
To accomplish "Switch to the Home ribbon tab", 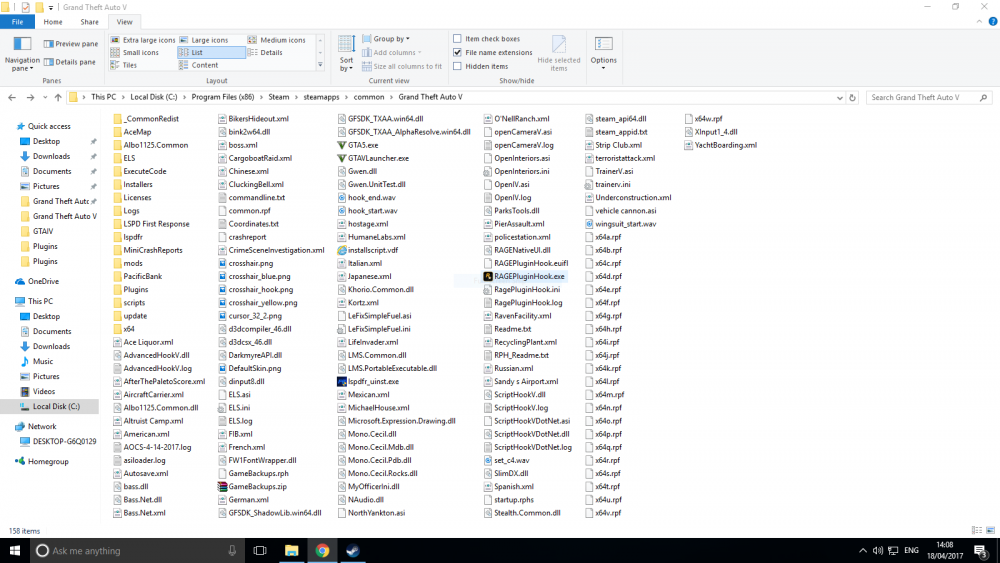I will click(53, 21).
